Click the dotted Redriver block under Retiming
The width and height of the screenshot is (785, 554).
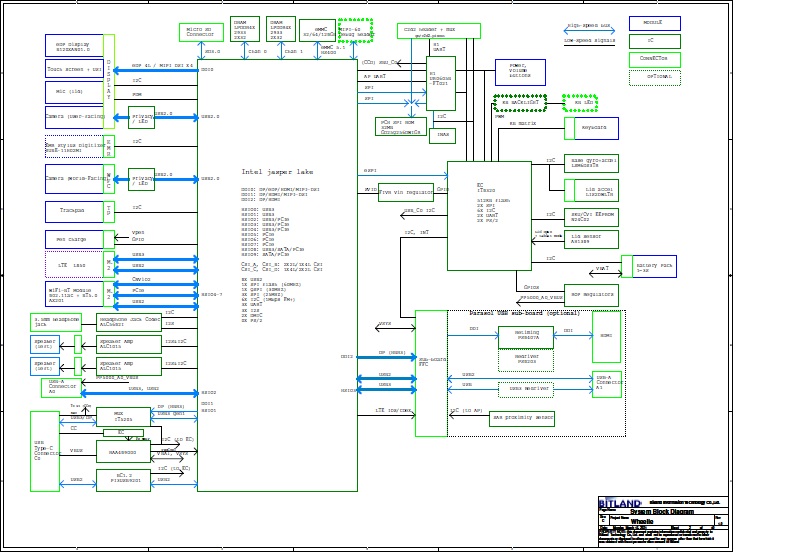[526, 360]
